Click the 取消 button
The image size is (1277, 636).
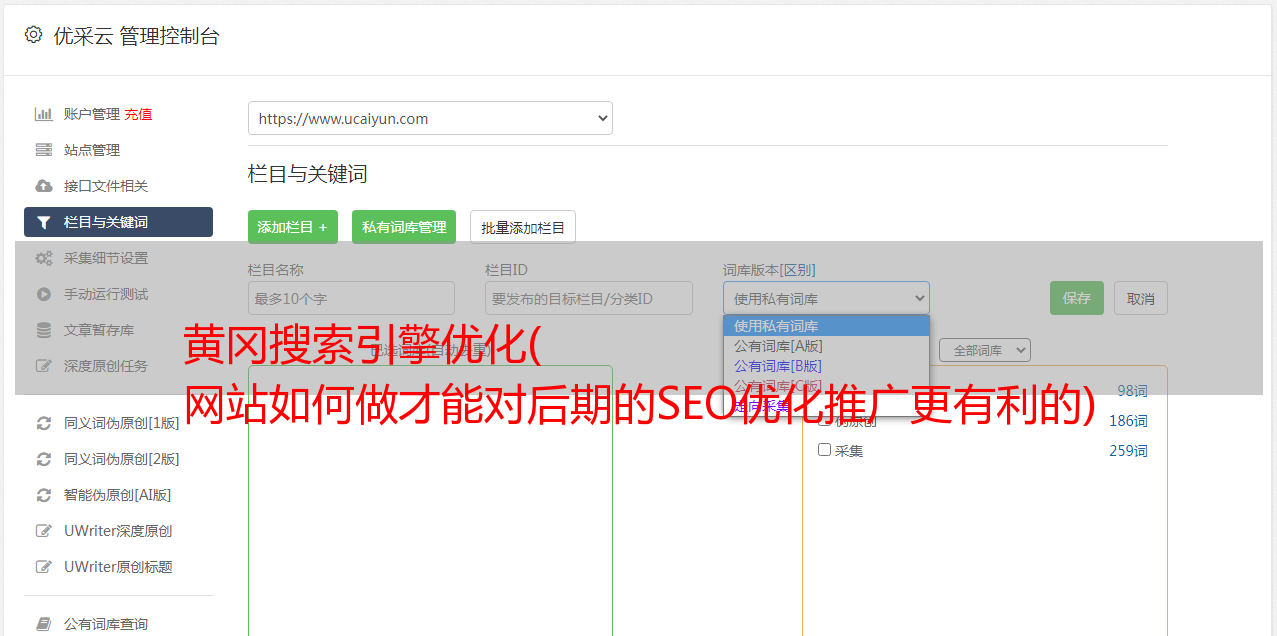(x=1141, y=298)
